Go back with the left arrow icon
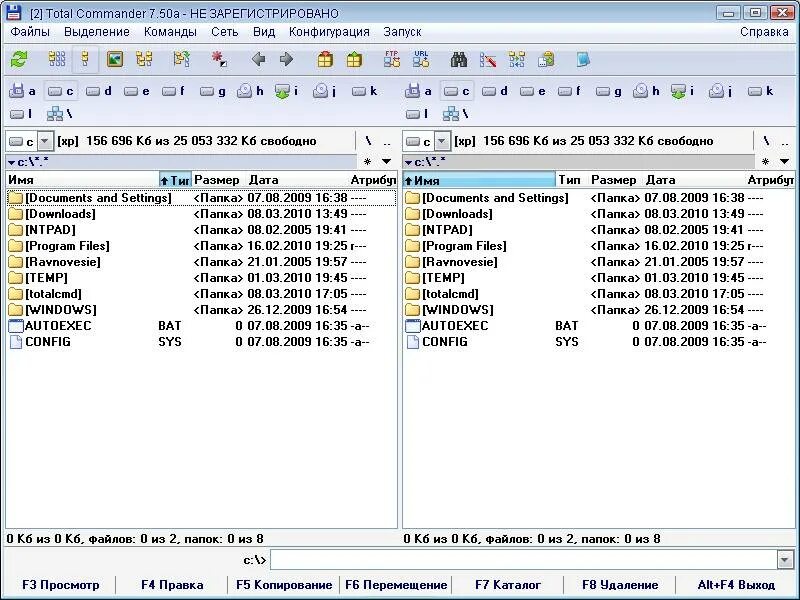Image resolution: width=800 pixels, height=600 pixels. (258, 60)
